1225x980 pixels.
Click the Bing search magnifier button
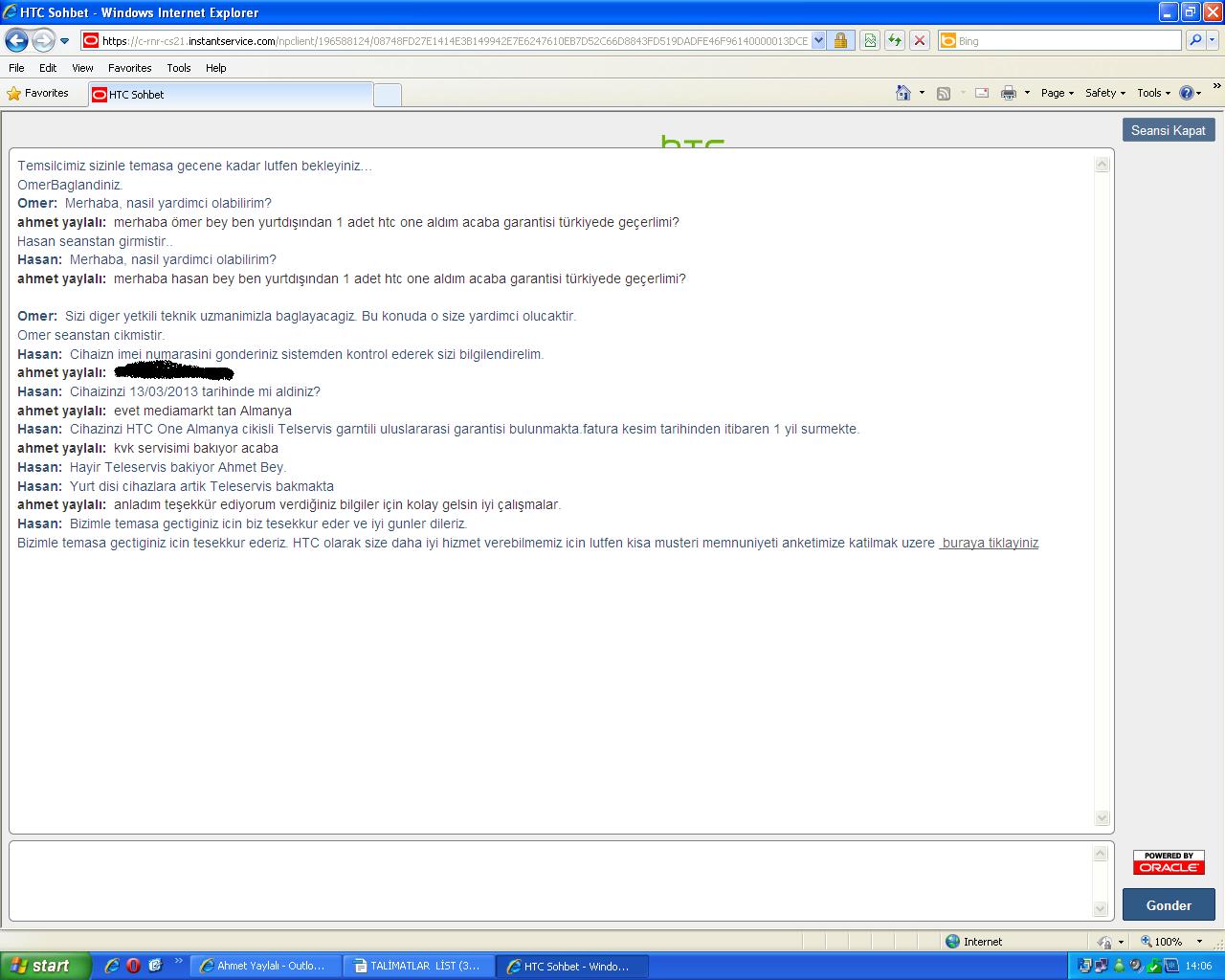pos(1194,40)
